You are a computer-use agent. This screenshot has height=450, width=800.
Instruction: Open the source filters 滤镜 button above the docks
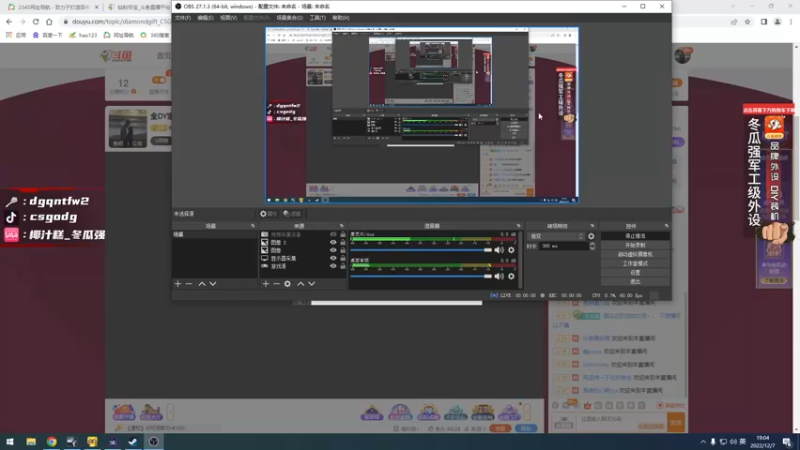292,214
